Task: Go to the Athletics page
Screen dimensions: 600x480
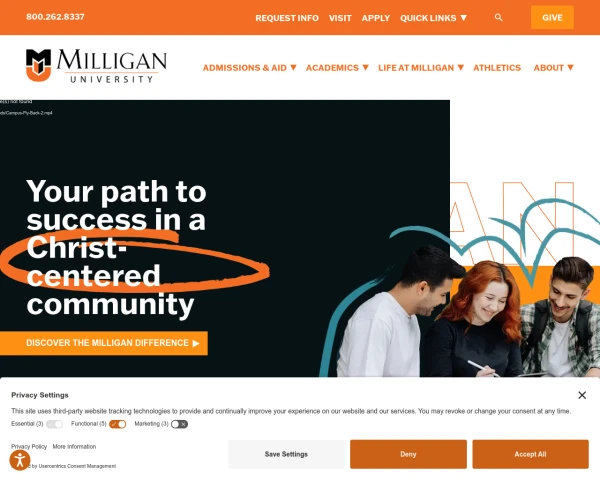Action: (x=497, y=68)
